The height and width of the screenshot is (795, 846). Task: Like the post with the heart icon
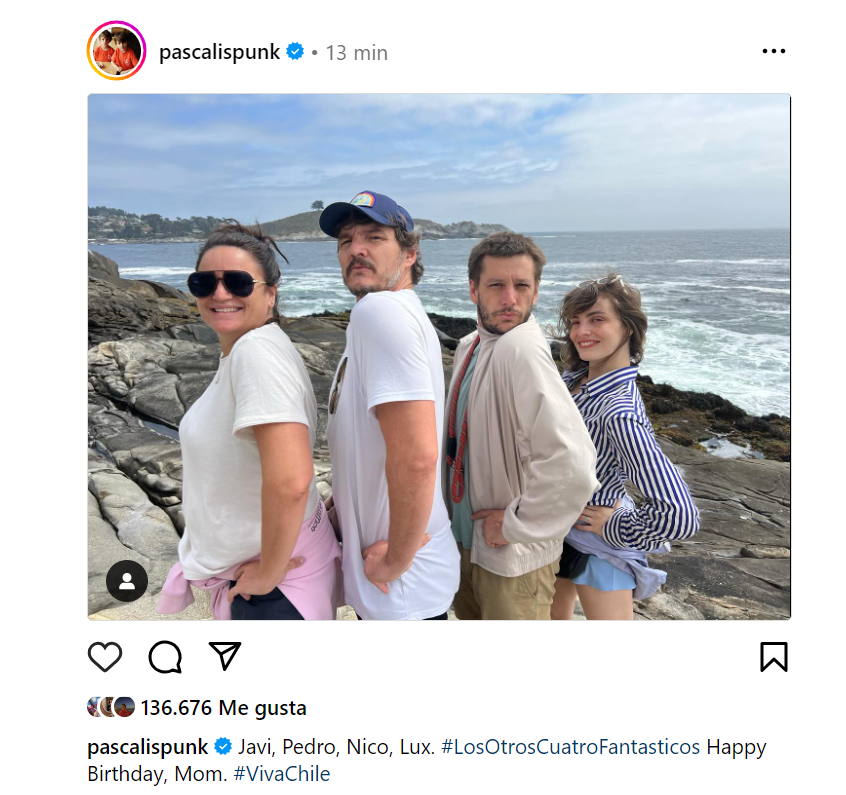click(105, 657)
